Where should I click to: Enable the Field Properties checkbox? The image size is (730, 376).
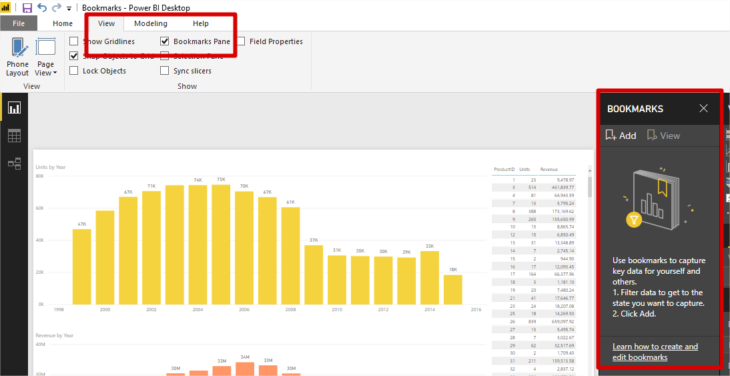pos(240,41)
